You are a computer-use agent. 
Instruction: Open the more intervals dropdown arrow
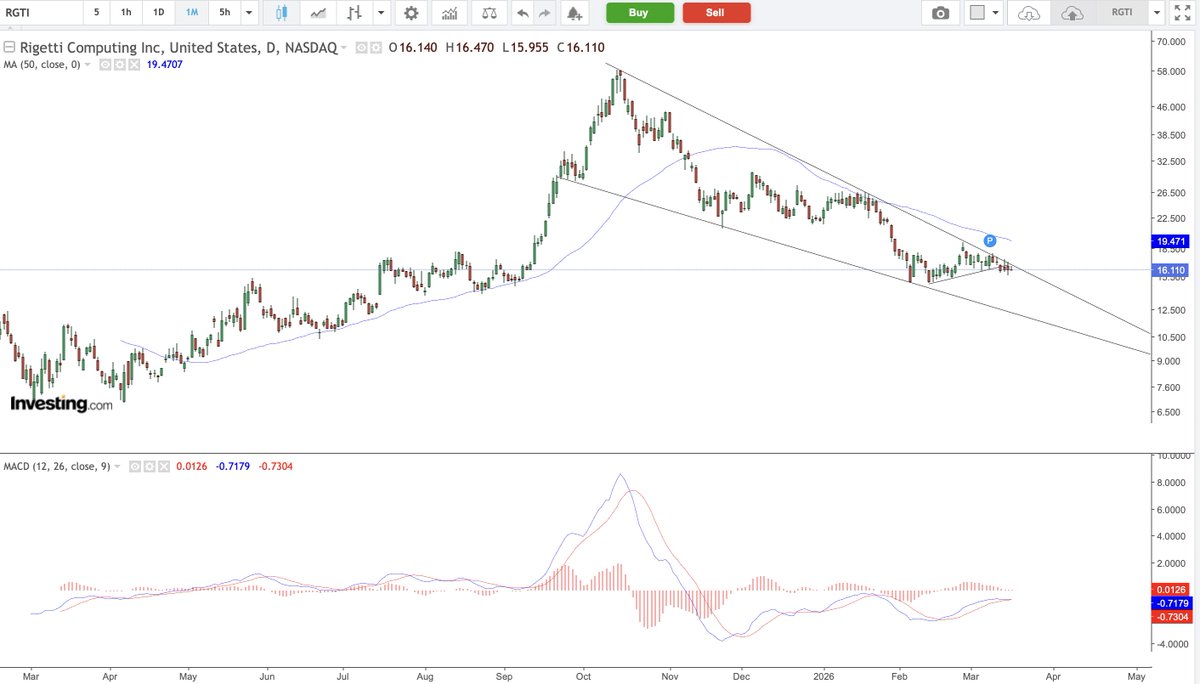tap(248, 13)
